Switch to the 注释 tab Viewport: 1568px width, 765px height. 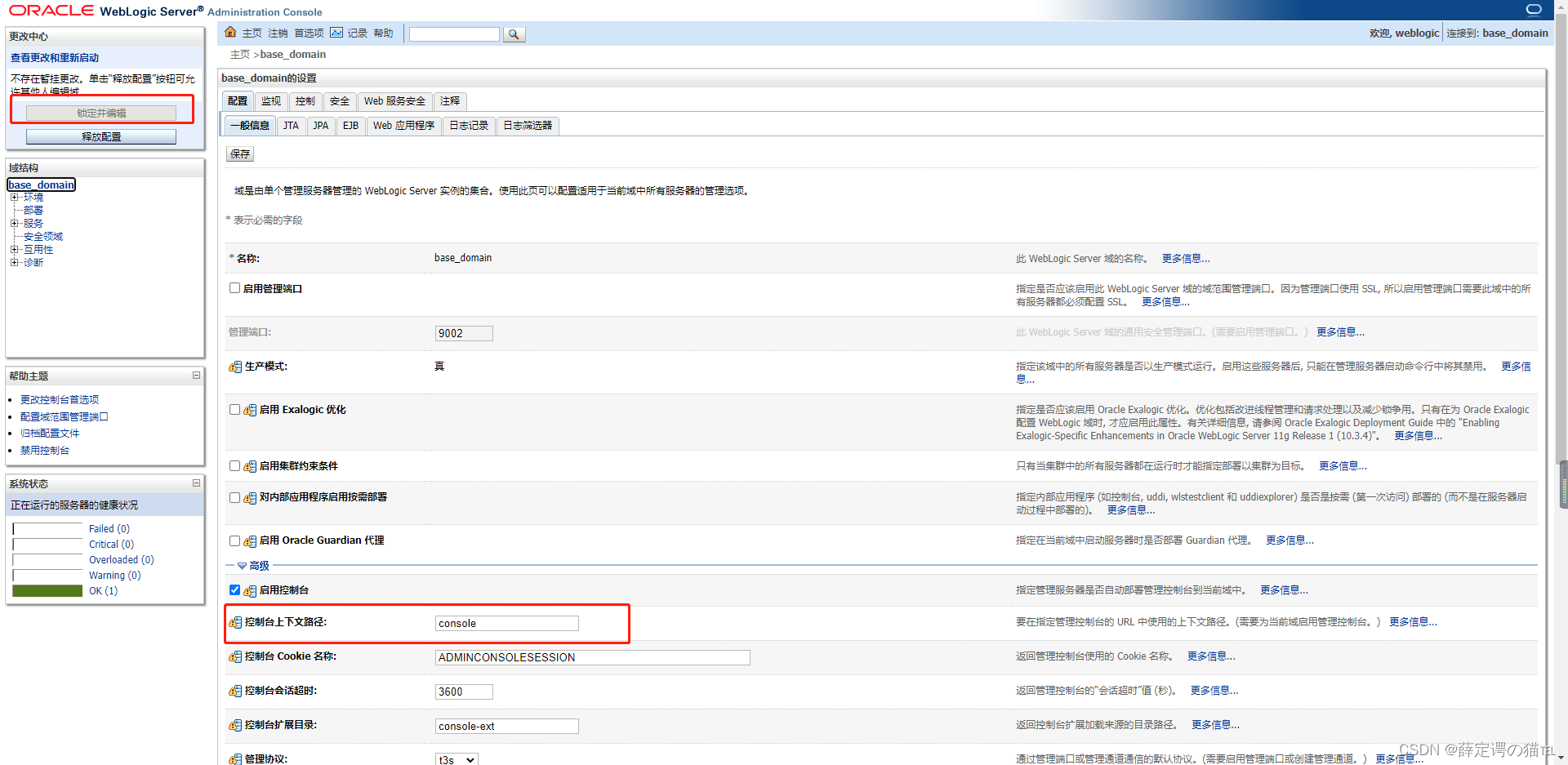click(x=450, y=101)
